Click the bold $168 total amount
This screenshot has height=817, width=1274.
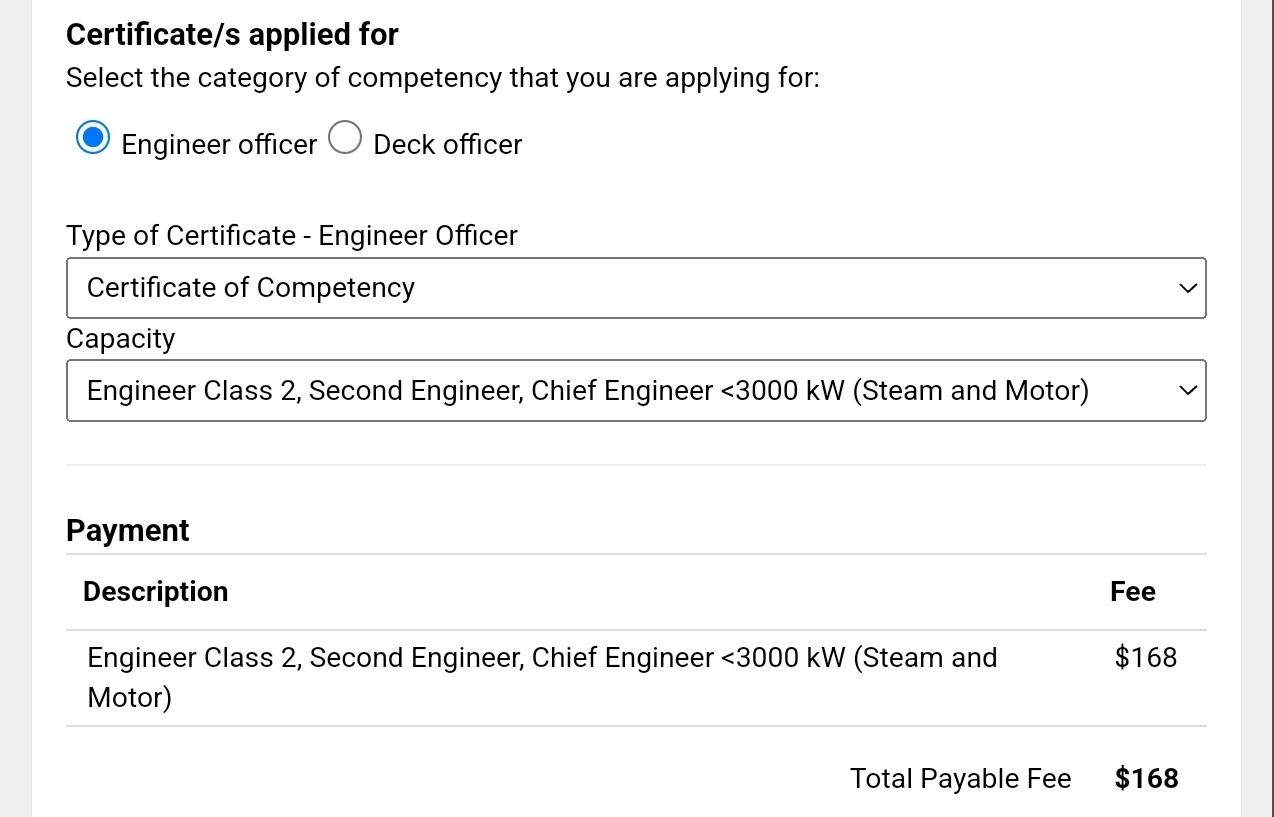point(1146,779)
